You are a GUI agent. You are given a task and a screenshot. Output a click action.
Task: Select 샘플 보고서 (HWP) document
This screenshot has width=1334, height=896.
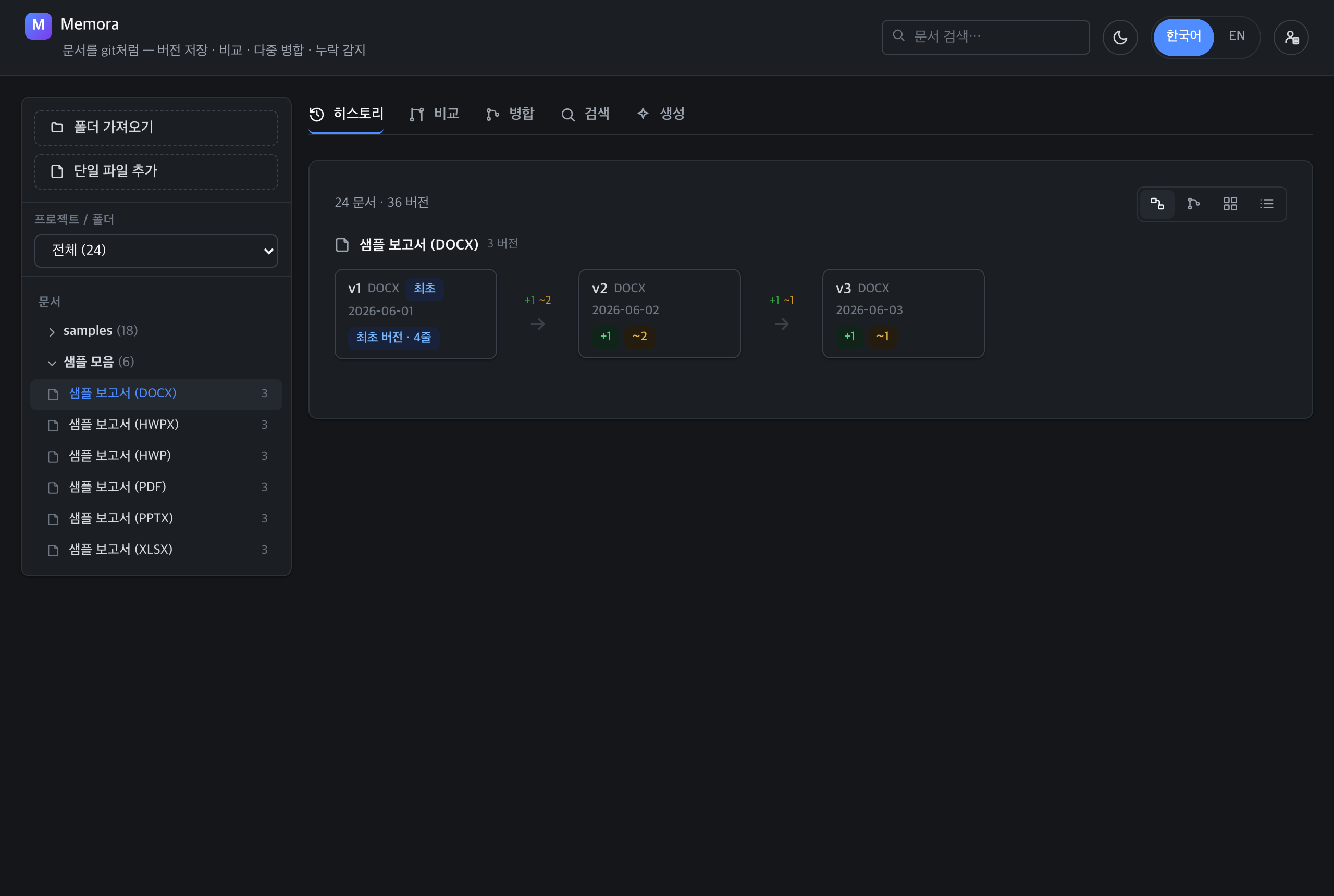(x=156, y=456)
